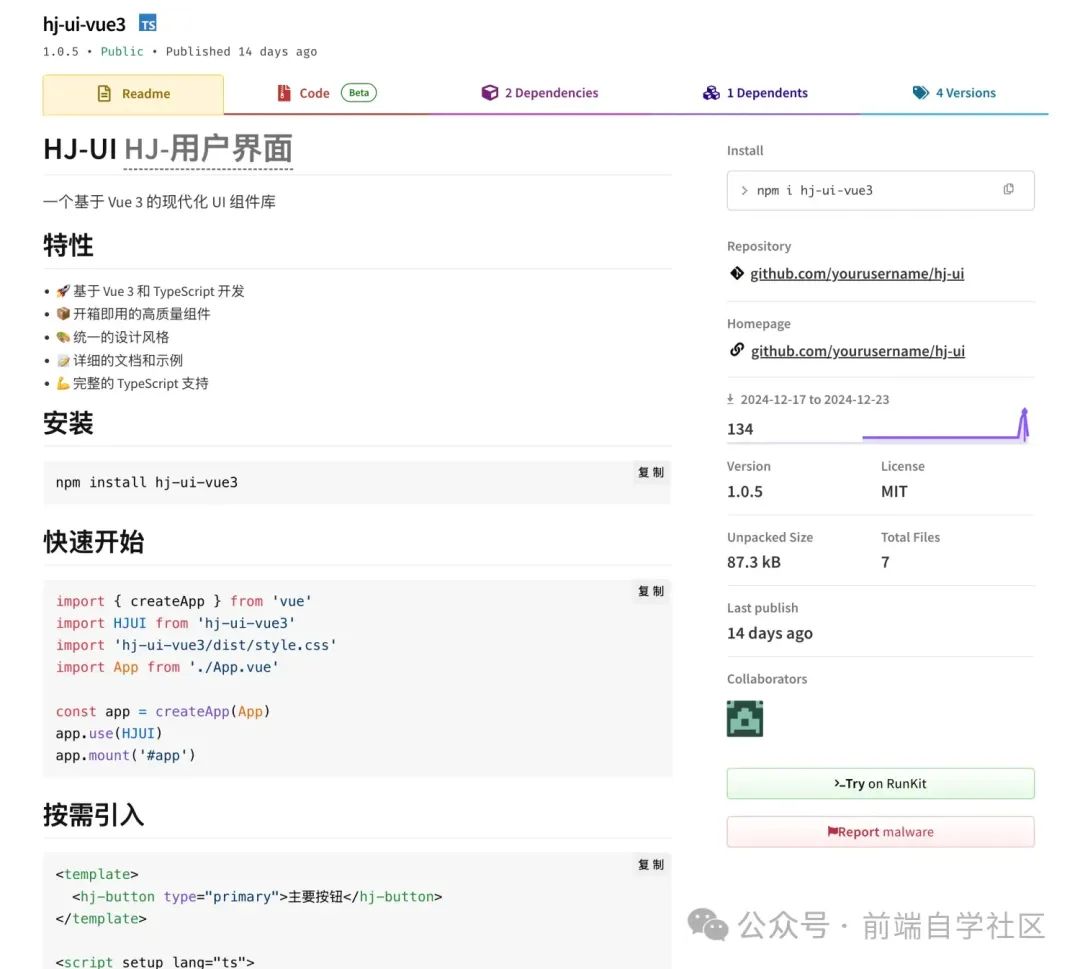The width and height of the screenshot is (1080, 969).
Task: Click the homepage chain link icon
Action: point(737,350)
